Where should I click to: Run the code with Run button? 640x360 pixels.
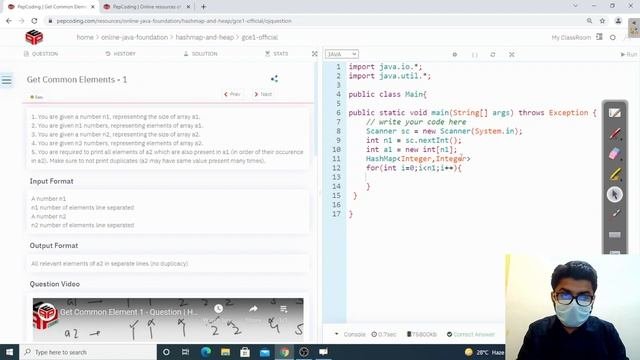[629, 54]
